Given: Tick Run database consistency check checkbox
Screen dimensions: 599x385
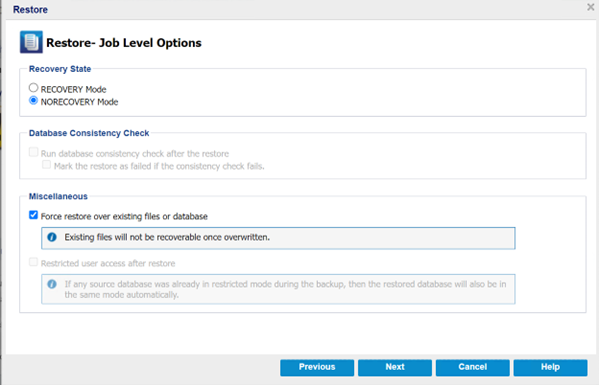Looking at the screenshot, I should [x=34, y=152].
